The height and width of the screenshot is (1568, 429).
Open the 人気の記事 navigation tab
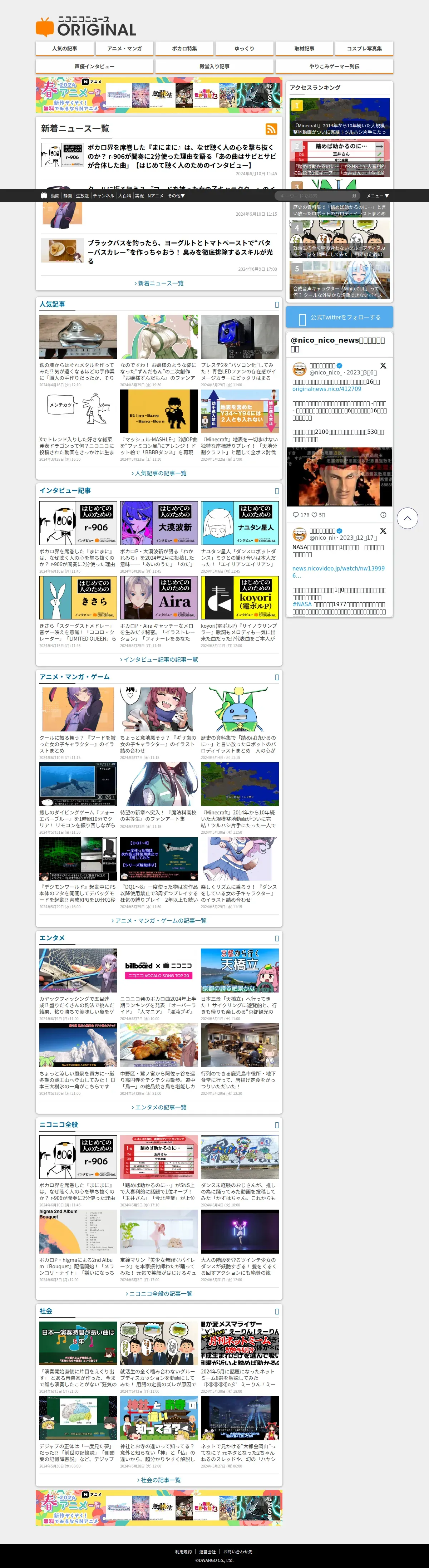[x=64, y=49]
